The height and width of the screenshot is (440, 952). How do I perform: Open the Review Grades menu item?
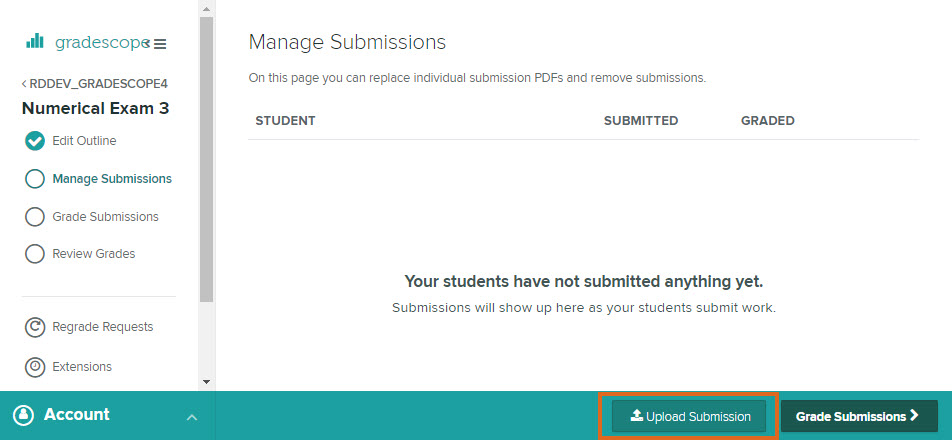pyautogui.click(x=93, y=254)
